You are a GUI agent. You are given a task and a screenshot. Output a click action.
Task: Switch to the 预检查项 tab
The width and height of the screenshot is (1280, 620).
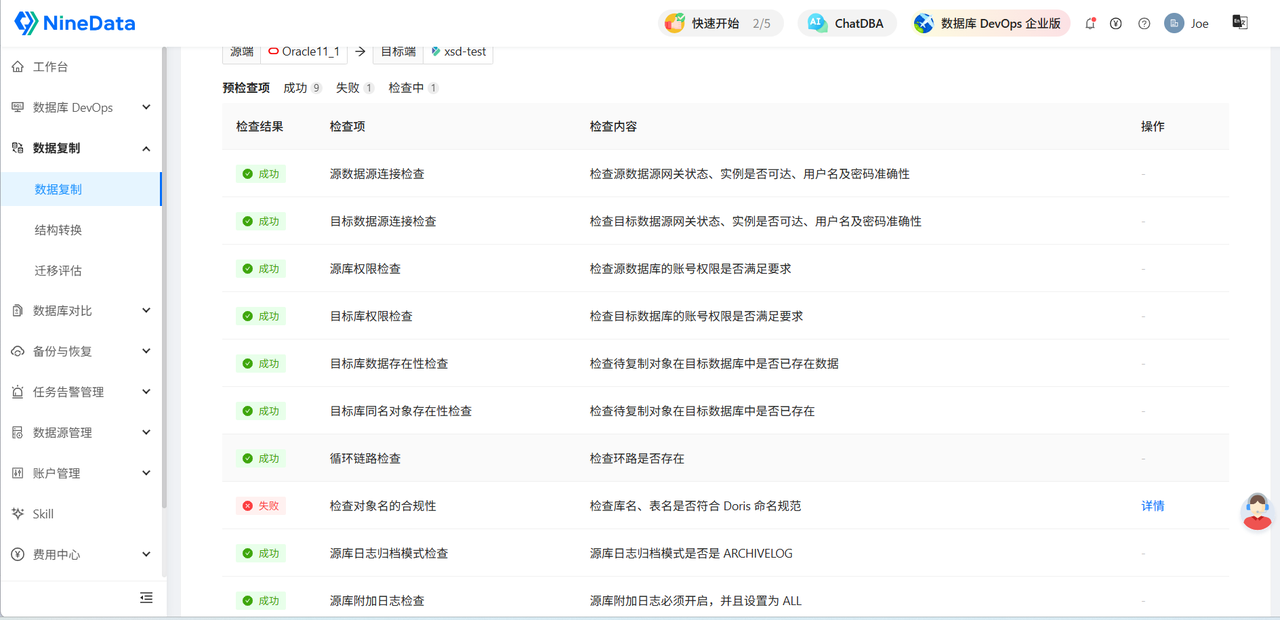(246, 88)
